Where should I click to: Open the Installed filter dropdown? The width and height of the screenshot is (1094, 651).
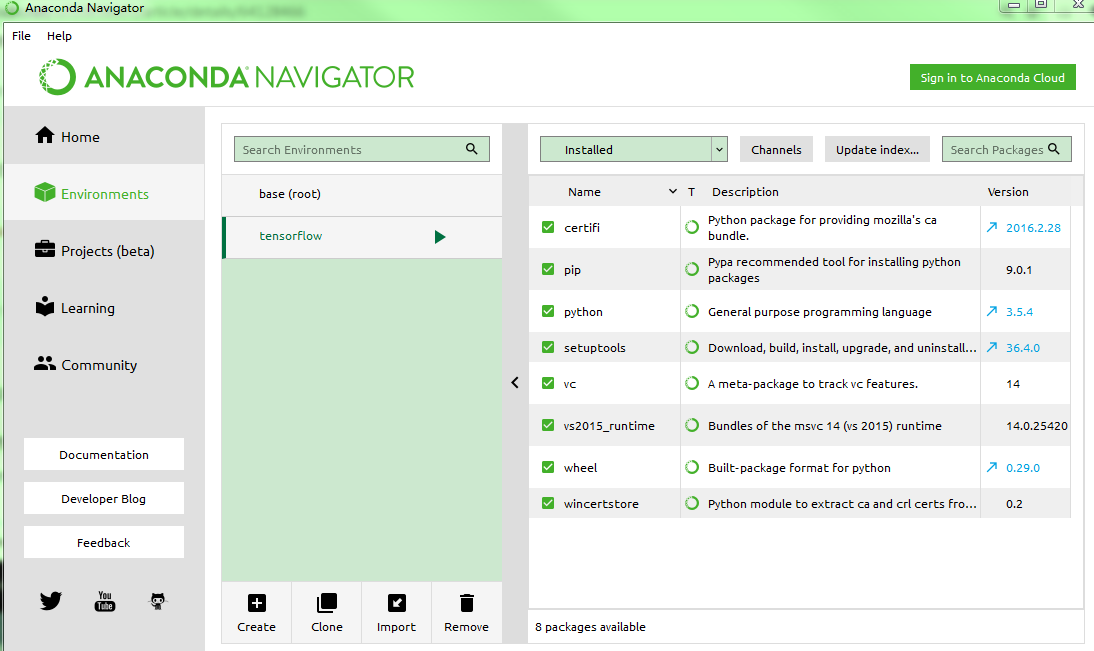tap(634, 149)
